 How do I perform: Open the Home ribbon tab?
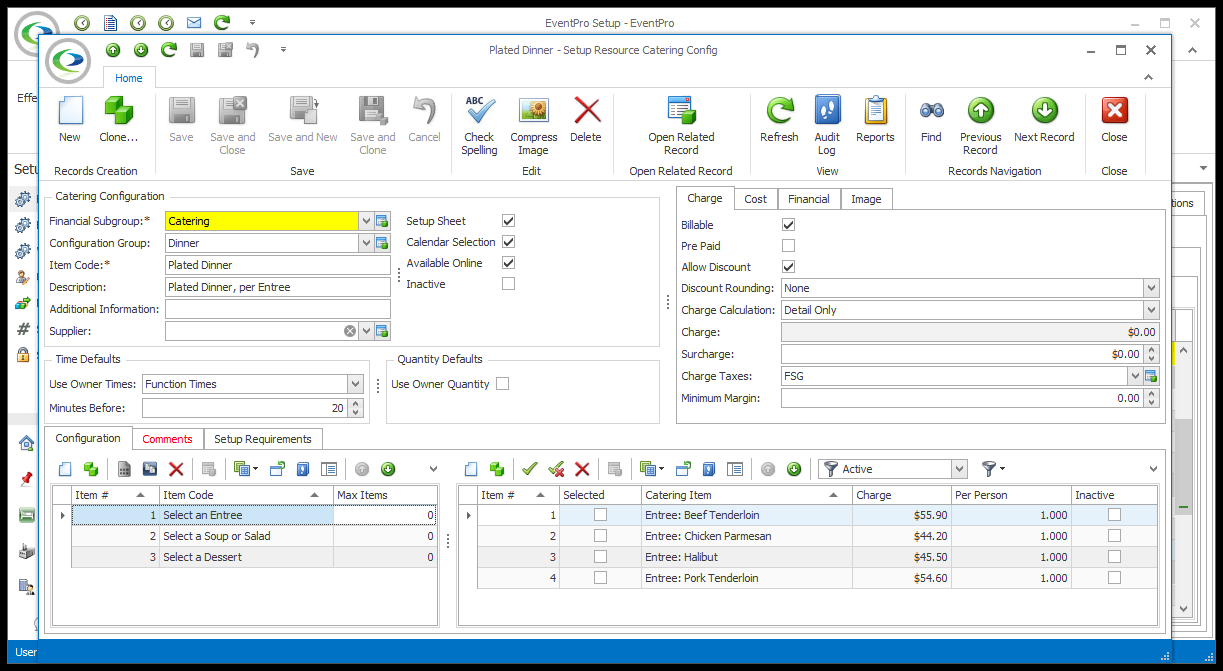tap(129, 78)
